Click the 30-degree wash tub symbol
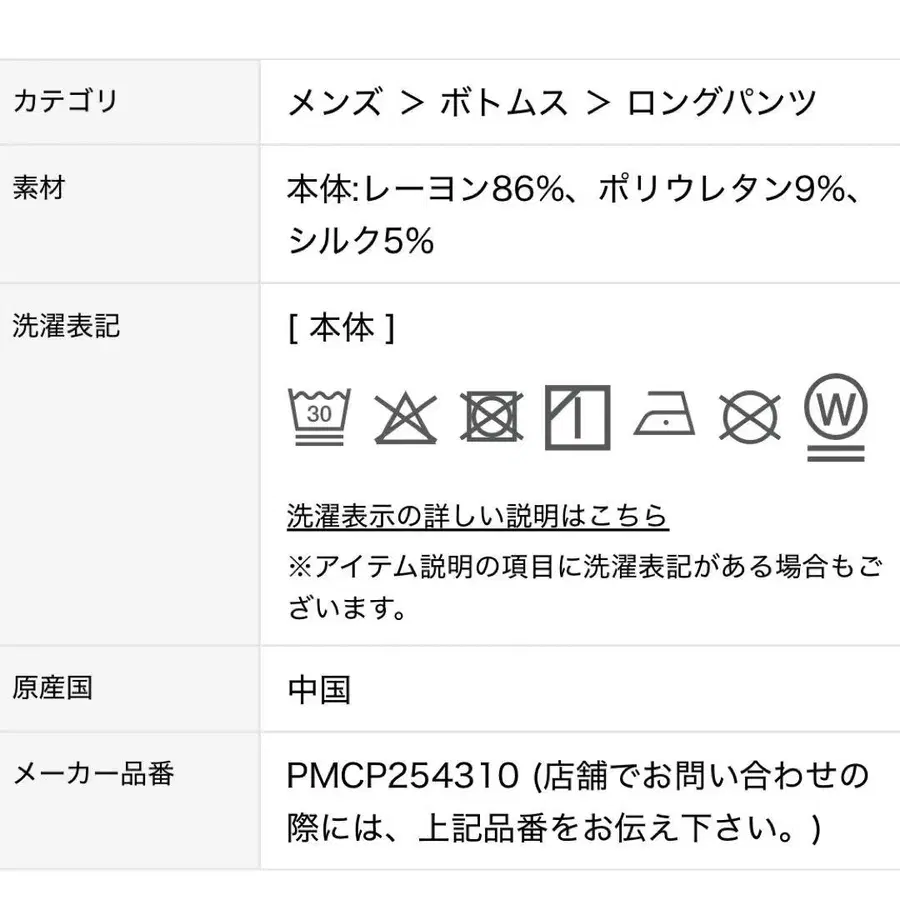Image resolution: width=900 pixels, height=900 pixels. coord(319,414)
